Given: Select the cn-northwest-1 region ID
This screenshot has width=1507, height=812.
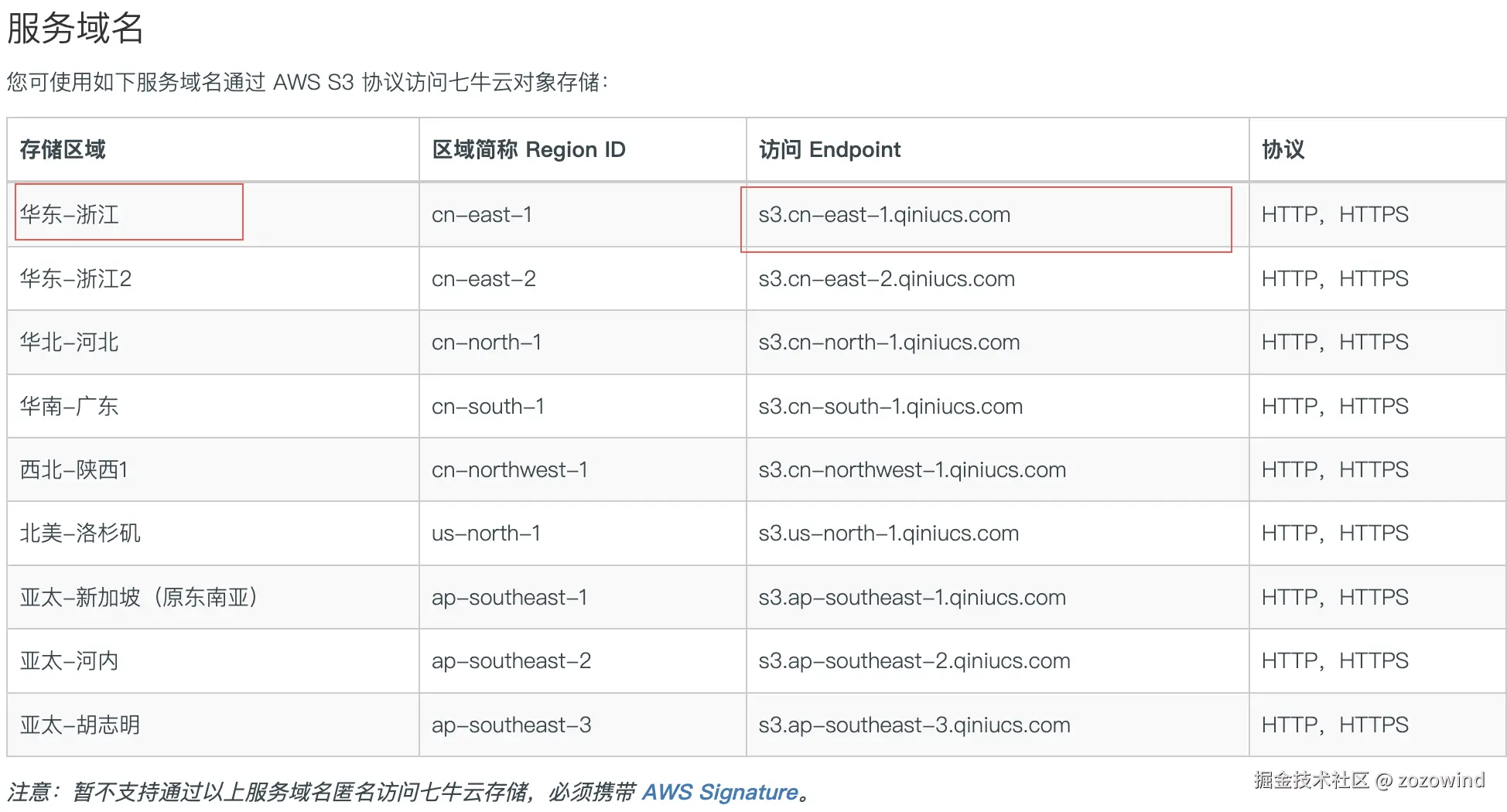Looking at the screenshot, I should click(510, 469).
